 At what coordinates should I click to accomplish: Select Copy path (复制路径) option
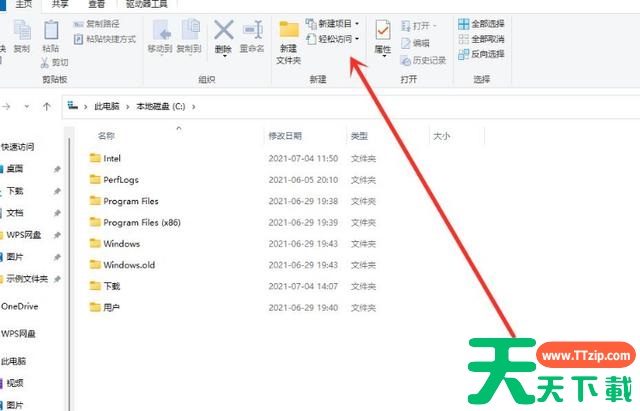click(x=97, y=24)
